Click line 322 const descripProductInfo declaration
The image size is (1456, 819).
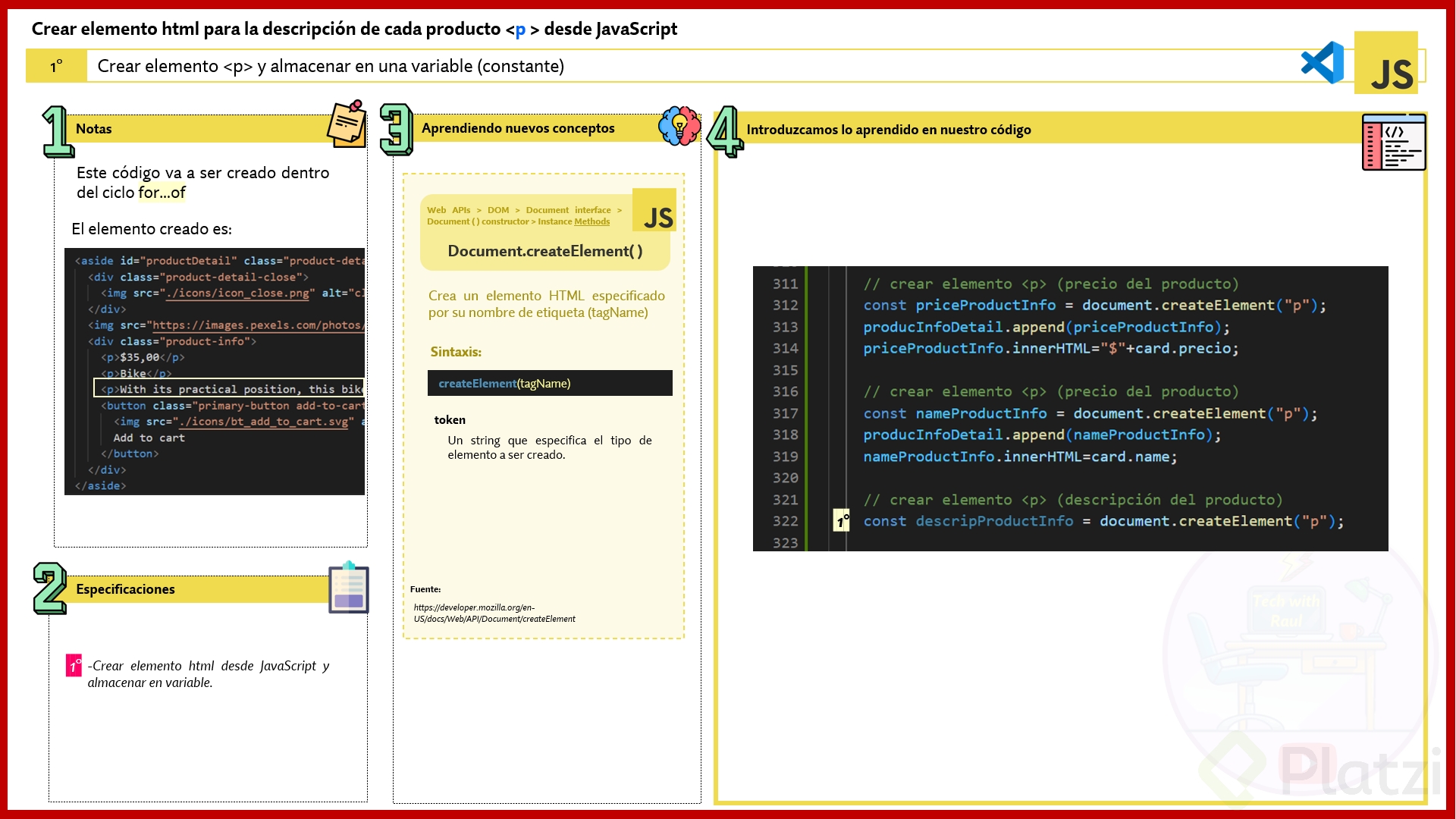[1103, 521]
